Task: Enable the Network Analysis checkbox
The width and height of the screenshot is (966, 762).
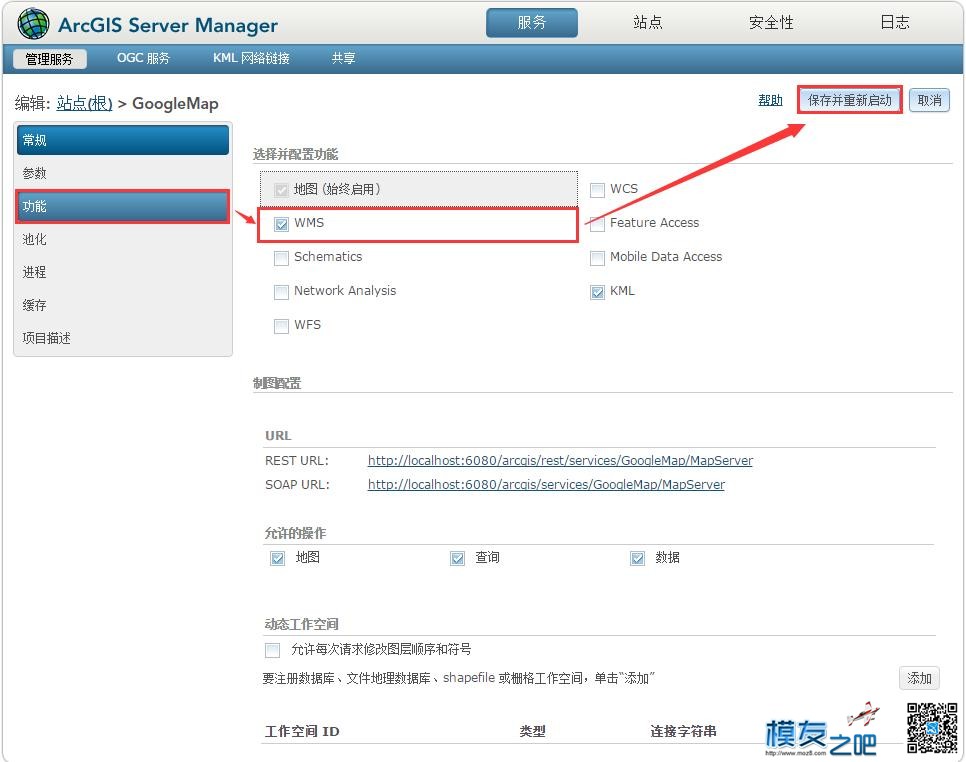Action: point(282,291)
